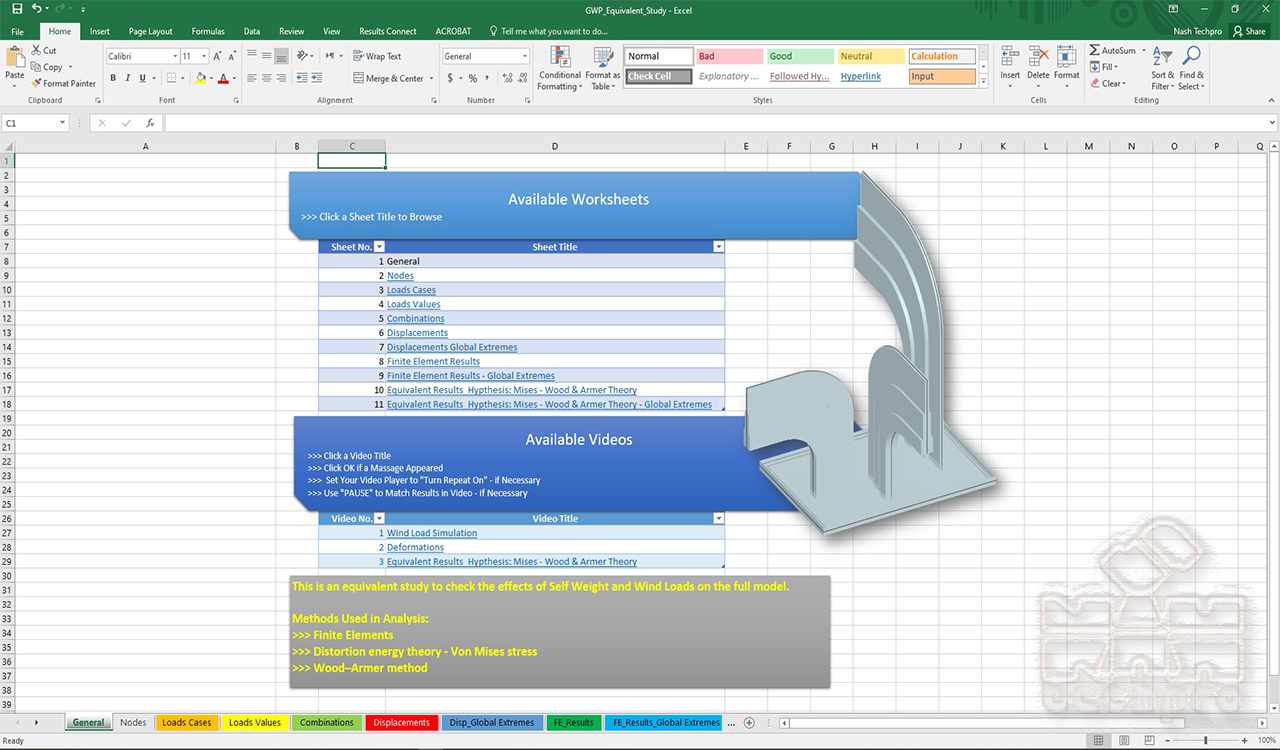Save the workbook with the floppy disk icon
The height and width of the screenshot is (750, 1280).
click(17, 9)
